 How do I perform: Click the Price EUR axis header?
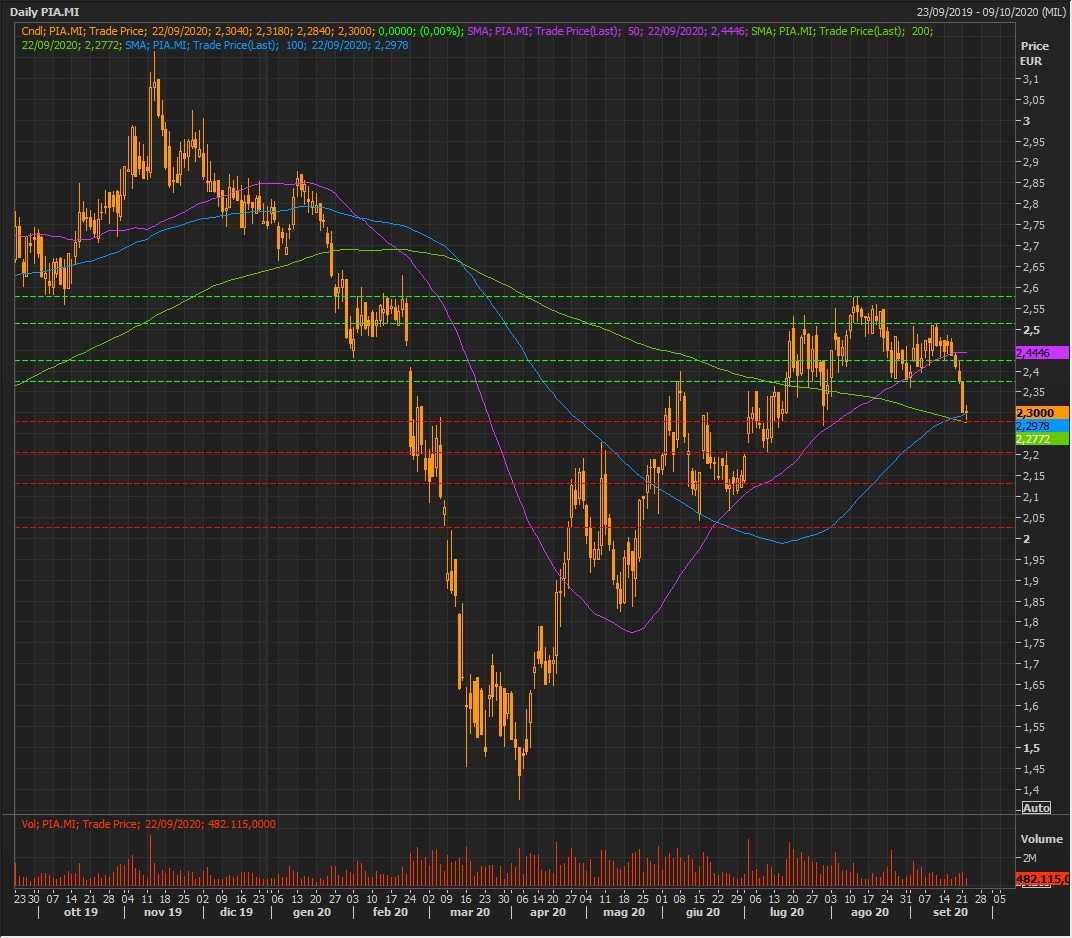click(1034, 53)
